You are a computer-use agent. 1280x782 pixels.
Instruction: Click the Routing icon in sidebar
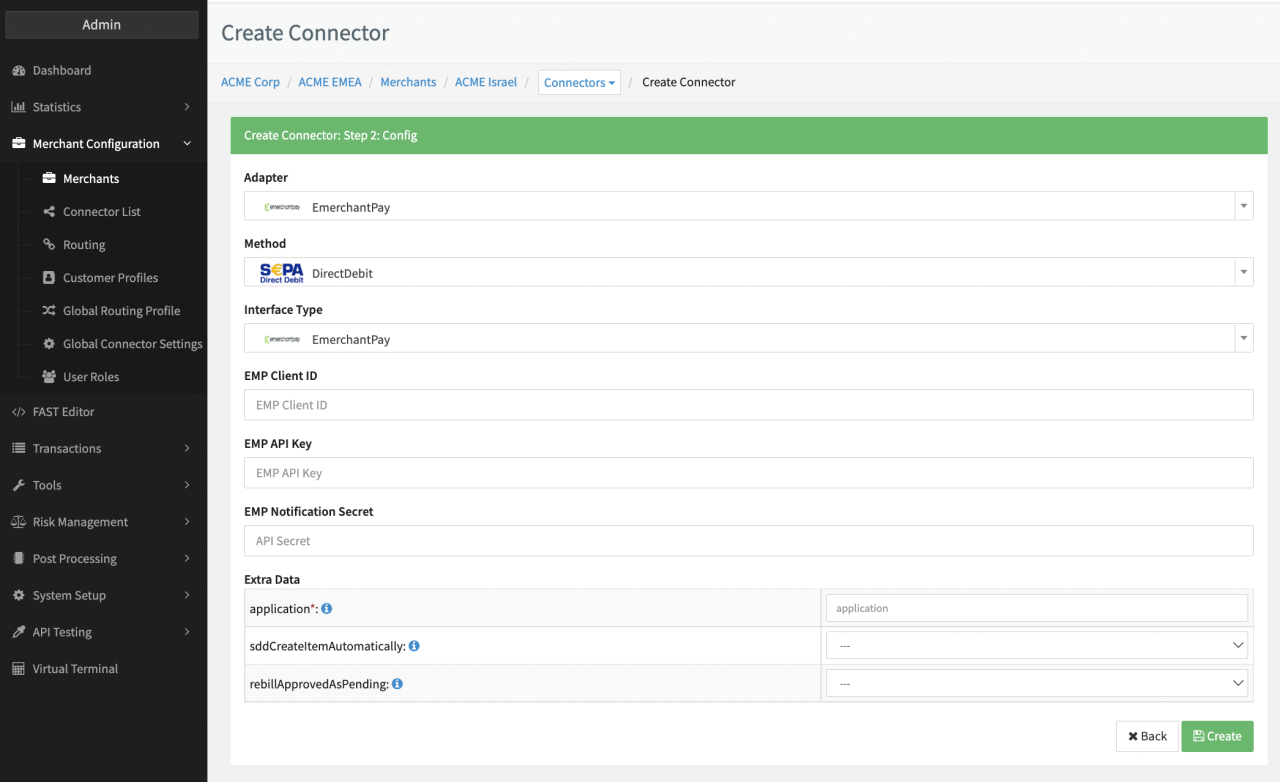(x=49, y=245)
